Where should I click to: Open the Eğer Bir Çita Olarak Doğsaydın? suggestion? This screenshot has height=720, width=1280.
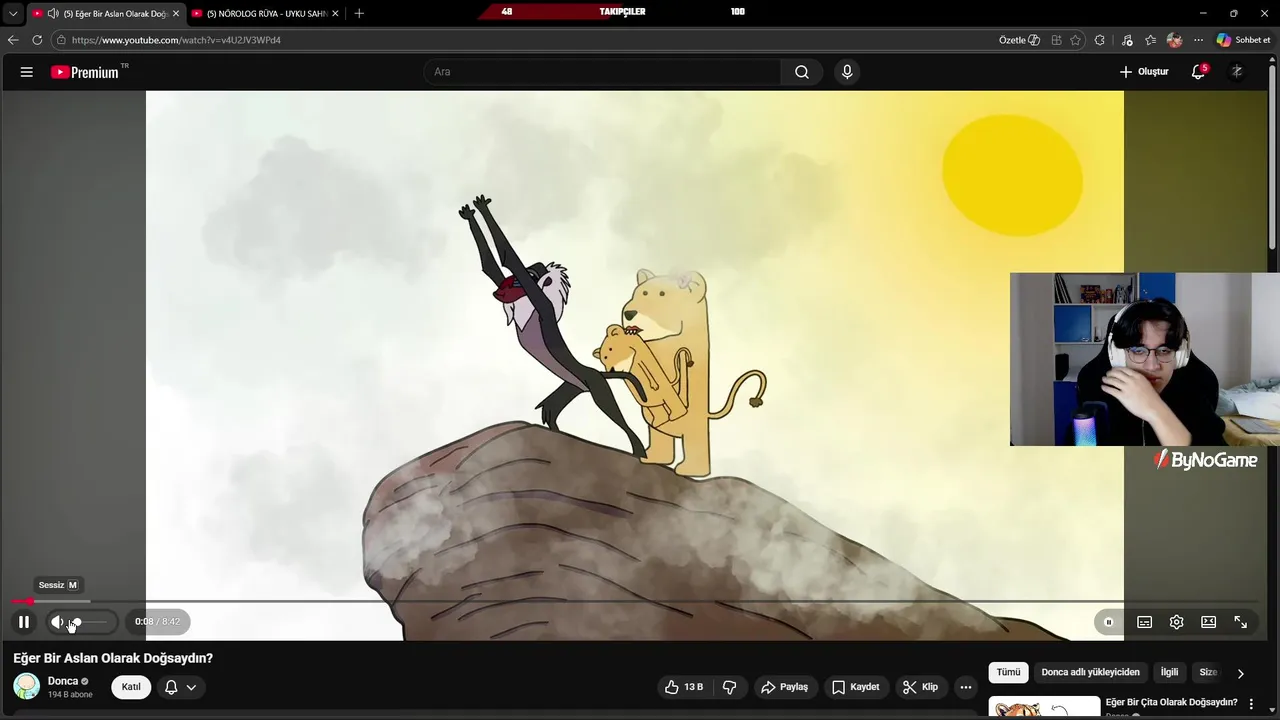1171,702
